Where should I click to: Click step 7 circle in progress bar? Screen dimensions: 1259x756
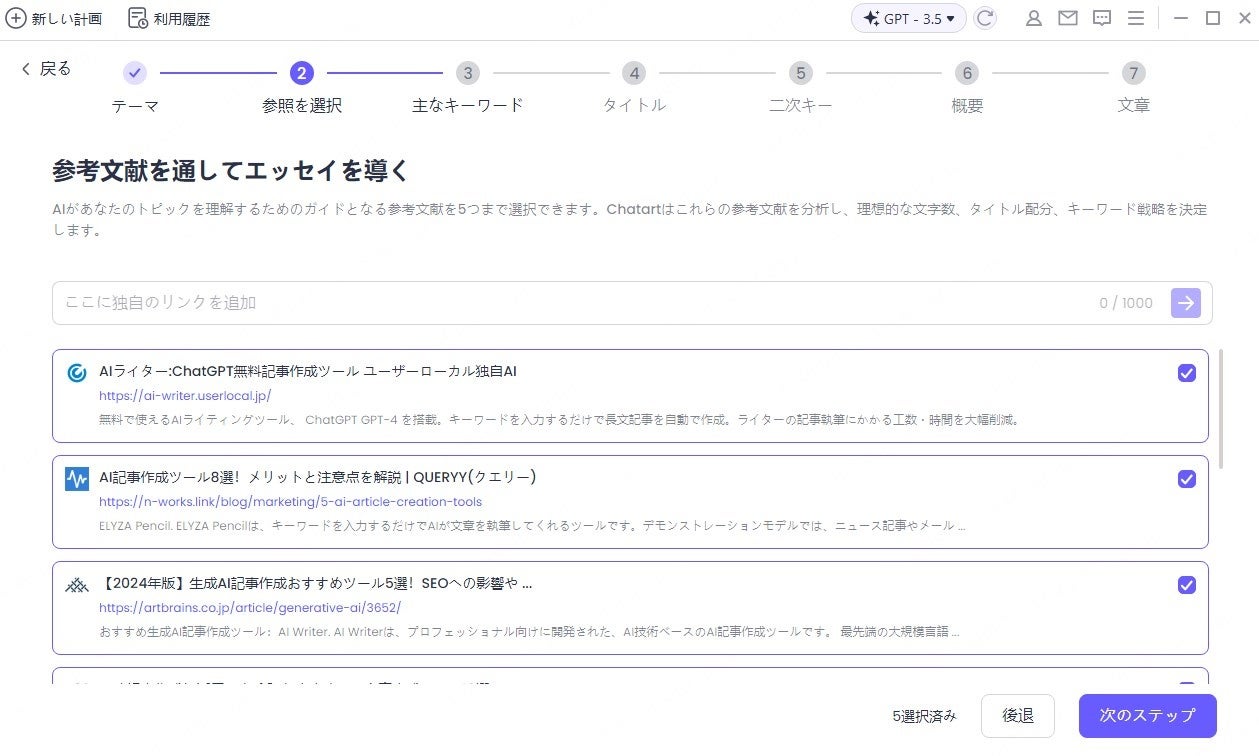click(1132, 73)
